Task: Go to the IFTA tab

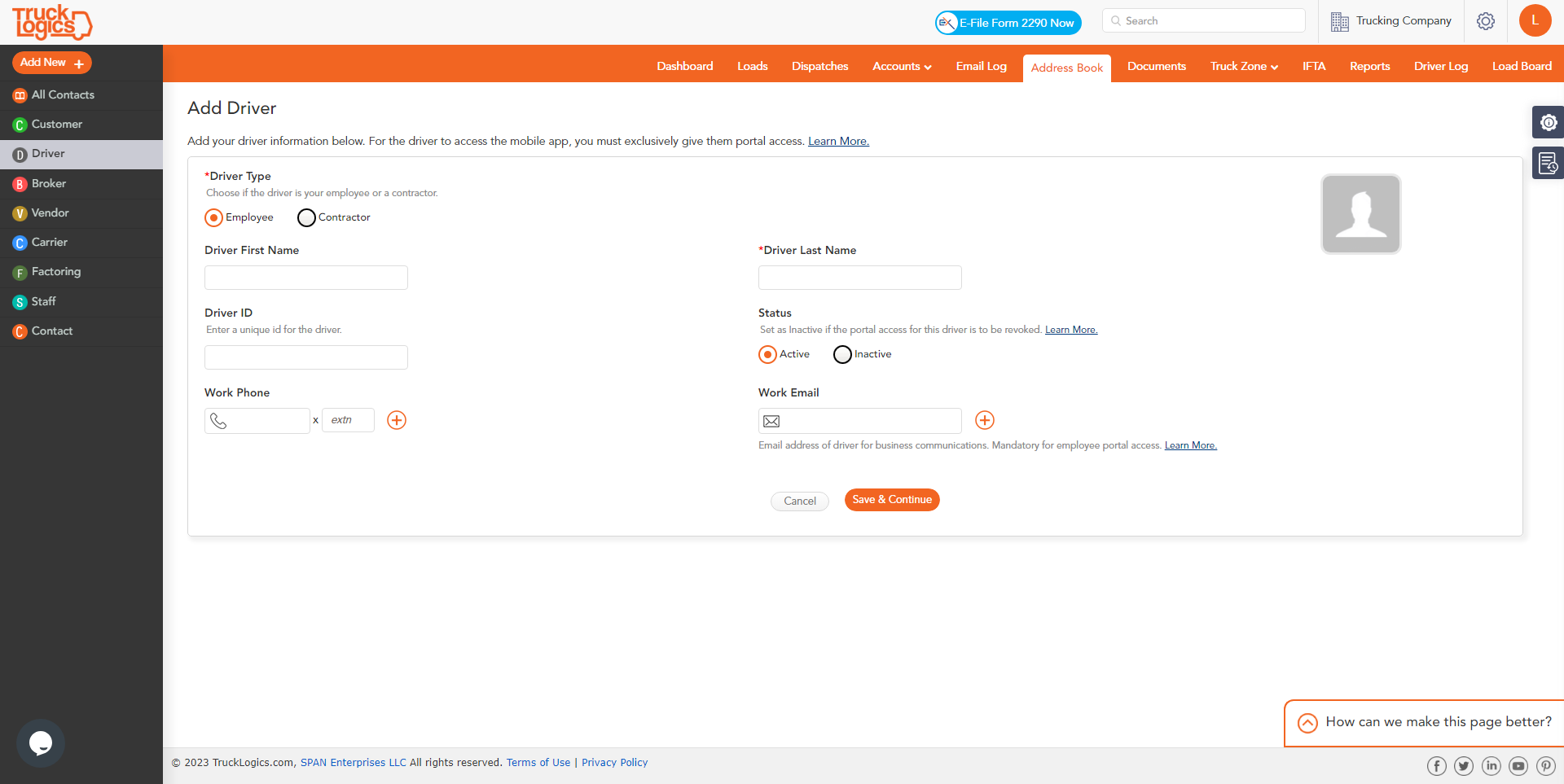Action: pos(1314,67)
